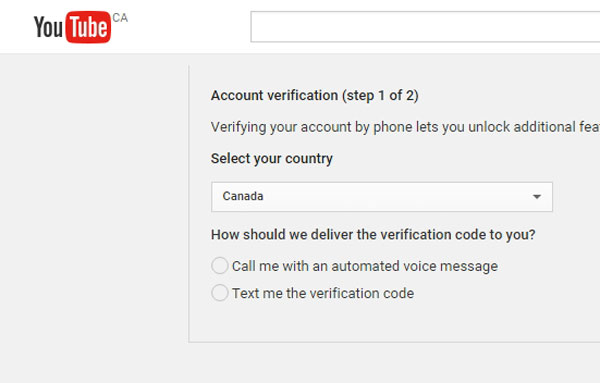Click the 'Verifying your account by phone' description
Viewport: 600px width, 383px height.
[x=405, y=127]
